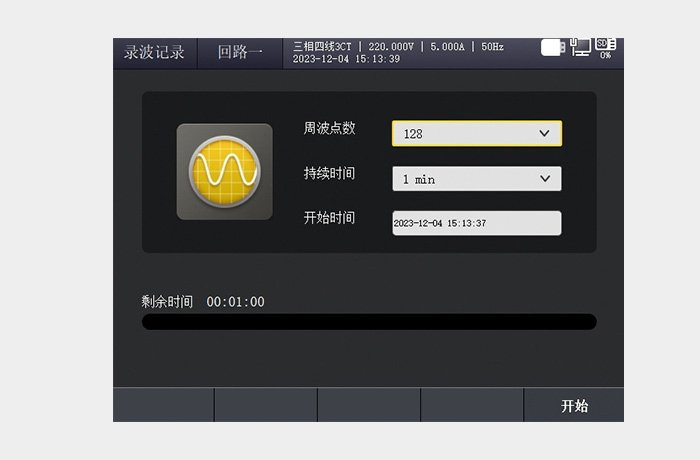
Task: Select the 回路一 header tab
Action: click(x=240, y=53)
